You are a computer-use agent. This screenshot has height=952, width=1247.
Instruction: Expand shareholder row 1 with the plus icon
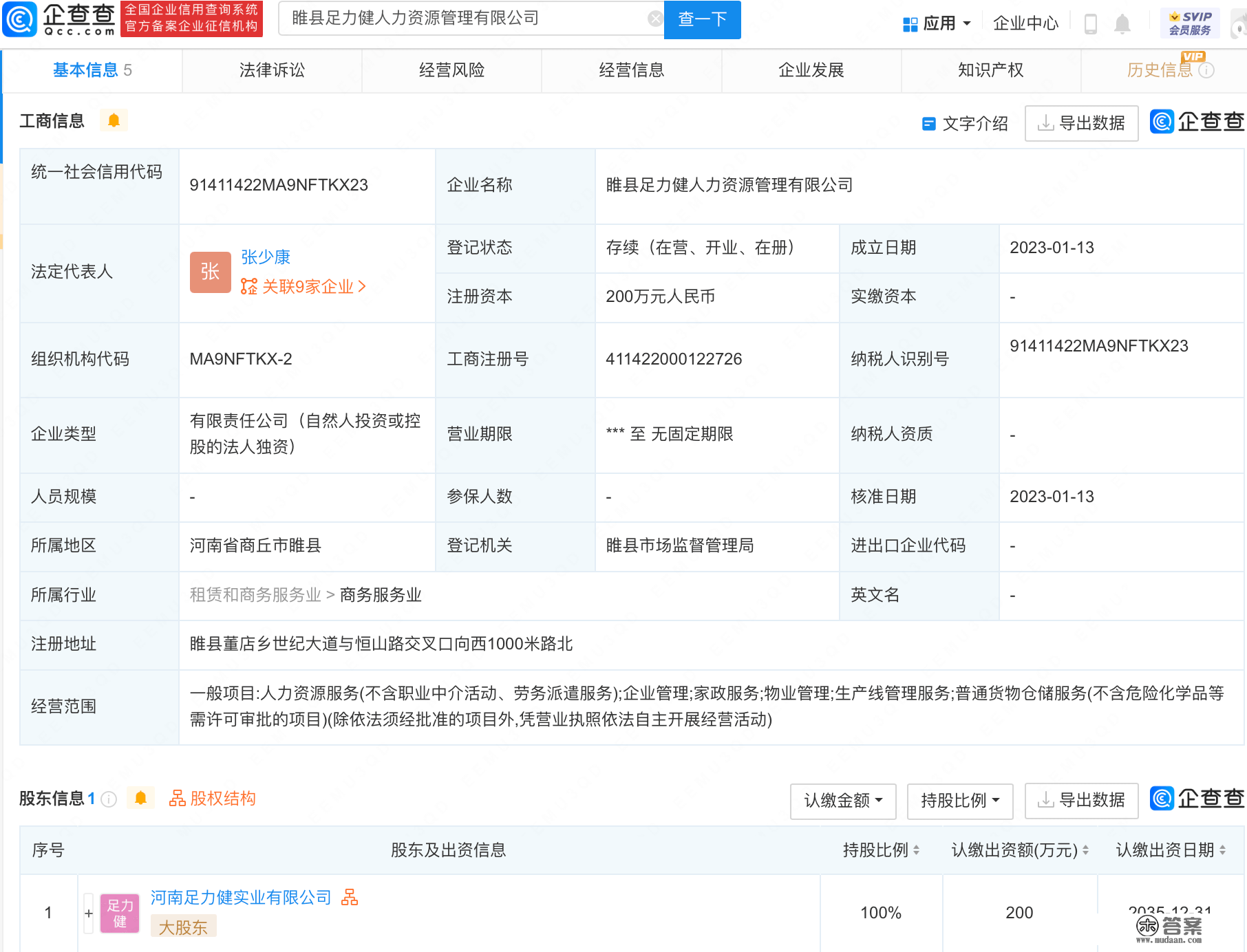point(88,913)
